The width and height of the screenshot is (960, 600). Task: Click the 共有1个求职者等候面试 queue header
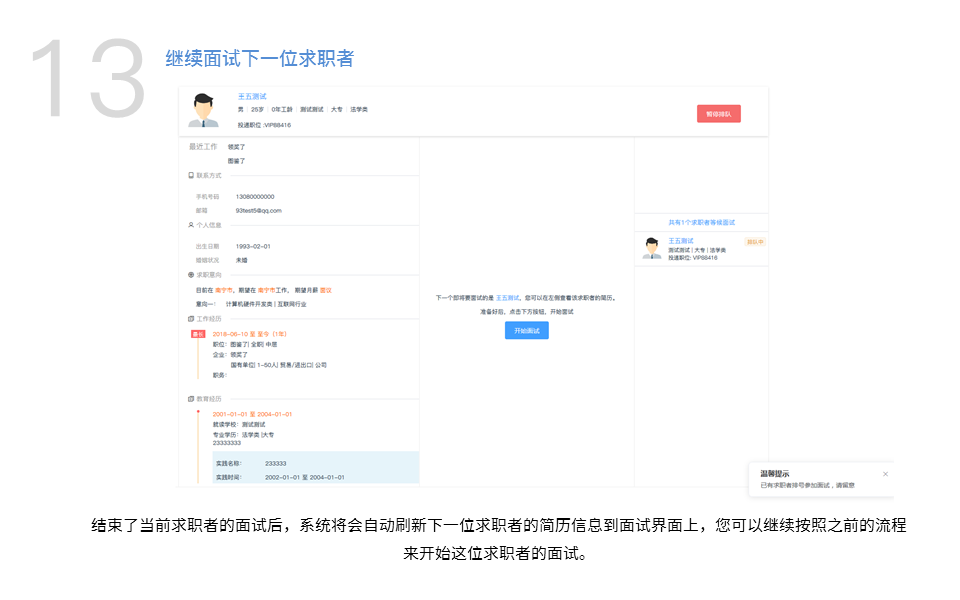coord(702,223)
